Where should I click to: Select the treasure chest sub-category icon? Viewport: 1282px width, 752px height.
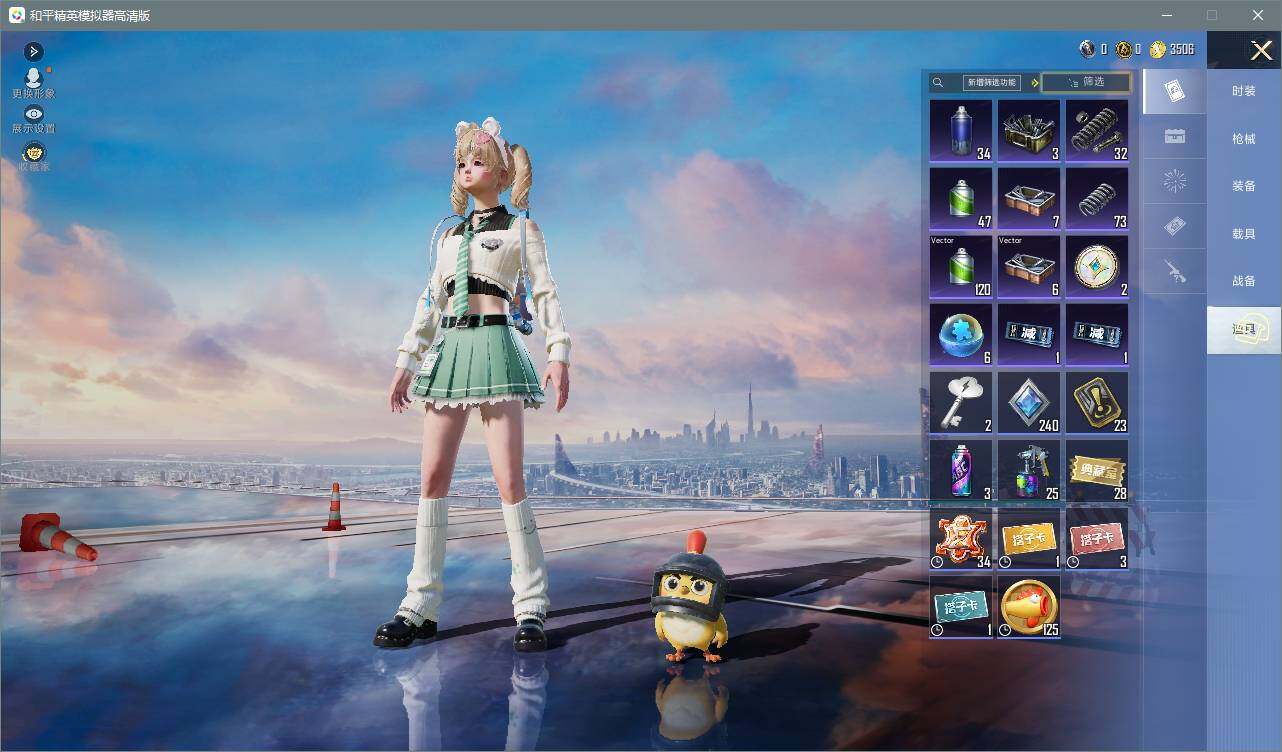coord(1175,137)
